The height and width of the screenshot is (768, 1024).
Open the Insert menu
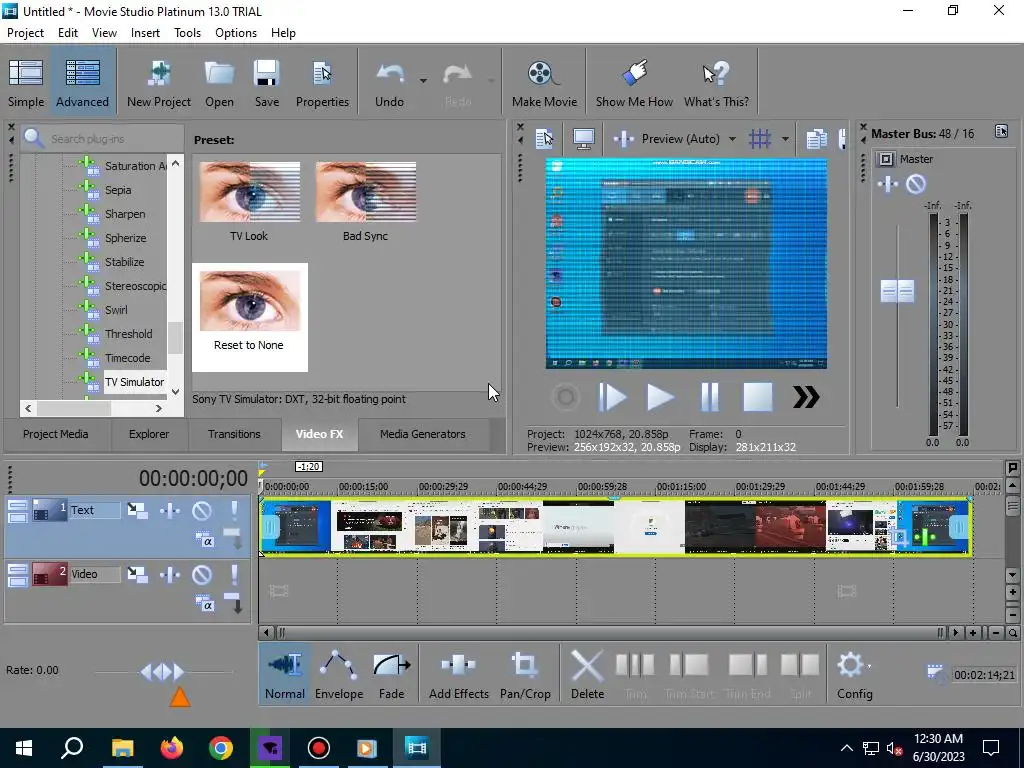145,33
